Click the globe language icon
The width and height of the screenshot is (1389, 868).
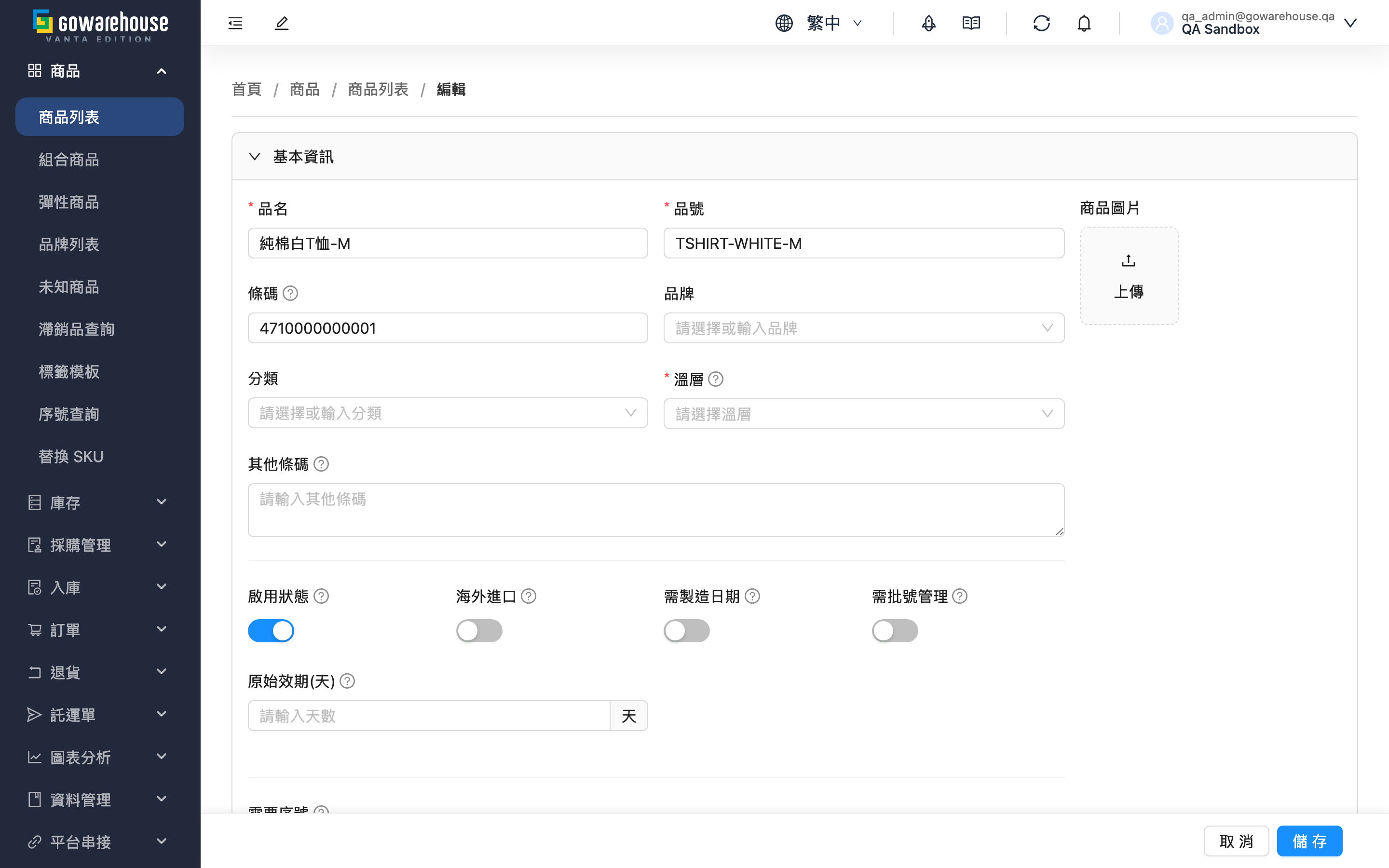(784, 23)
